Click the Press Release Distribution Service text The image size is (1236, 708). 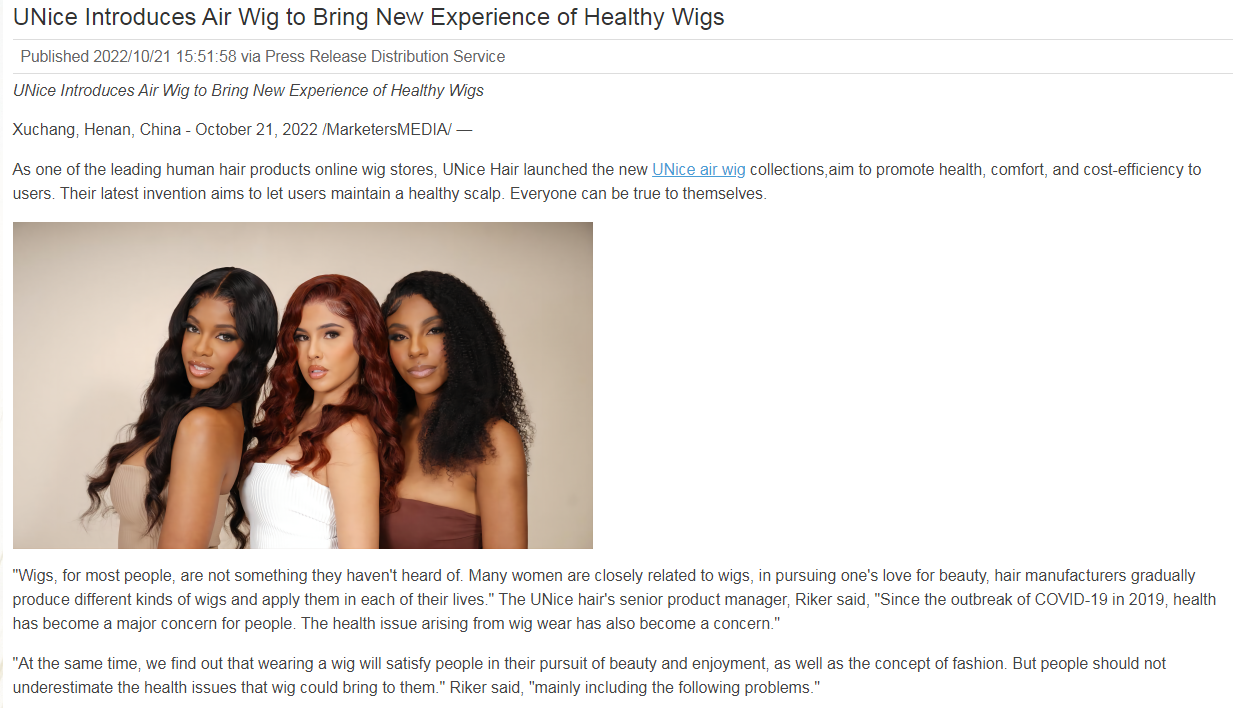click(385, 57)
